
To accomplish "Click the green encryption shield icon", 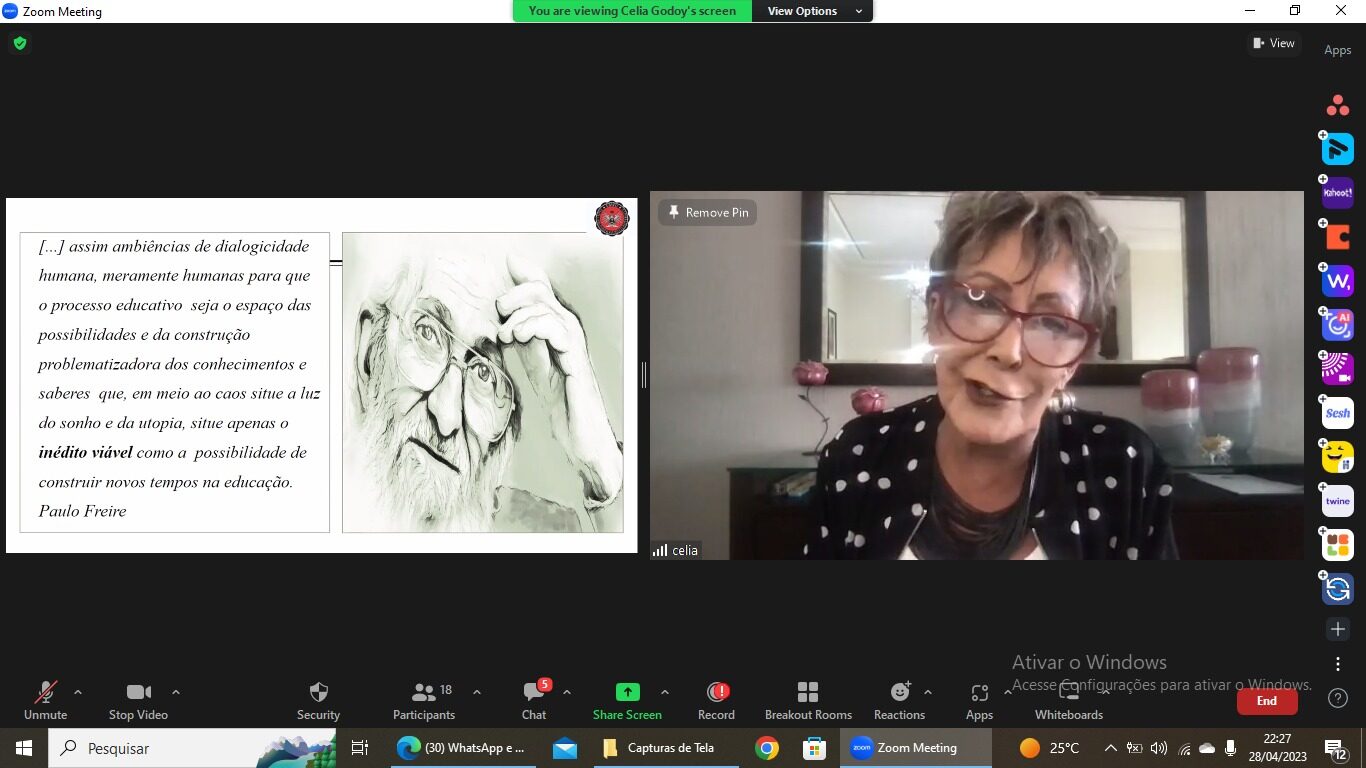I will point(19,44).
